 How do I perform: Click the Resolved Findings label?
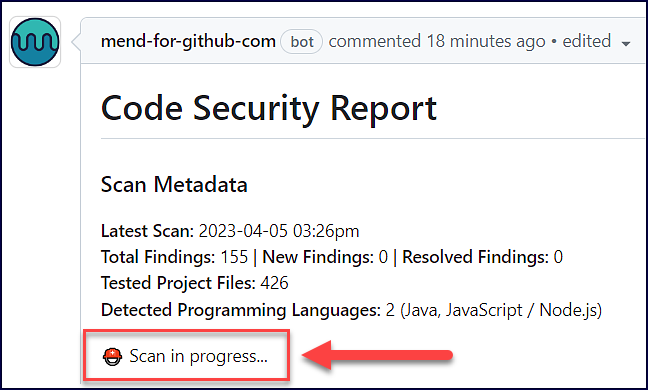click(x=475, y=257)
